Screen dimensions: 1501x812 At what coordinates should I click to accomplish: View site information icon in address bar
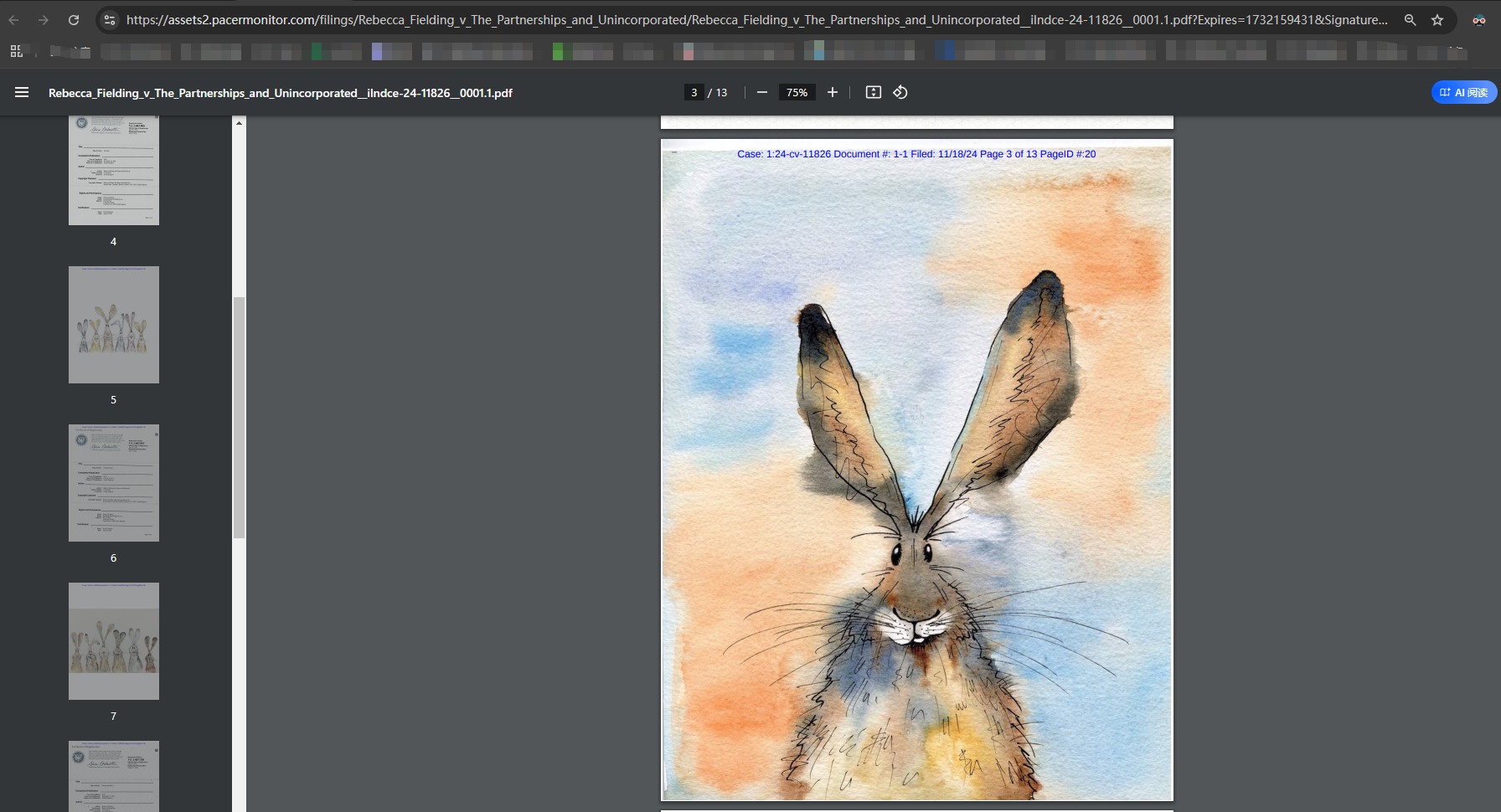(110, 20)
